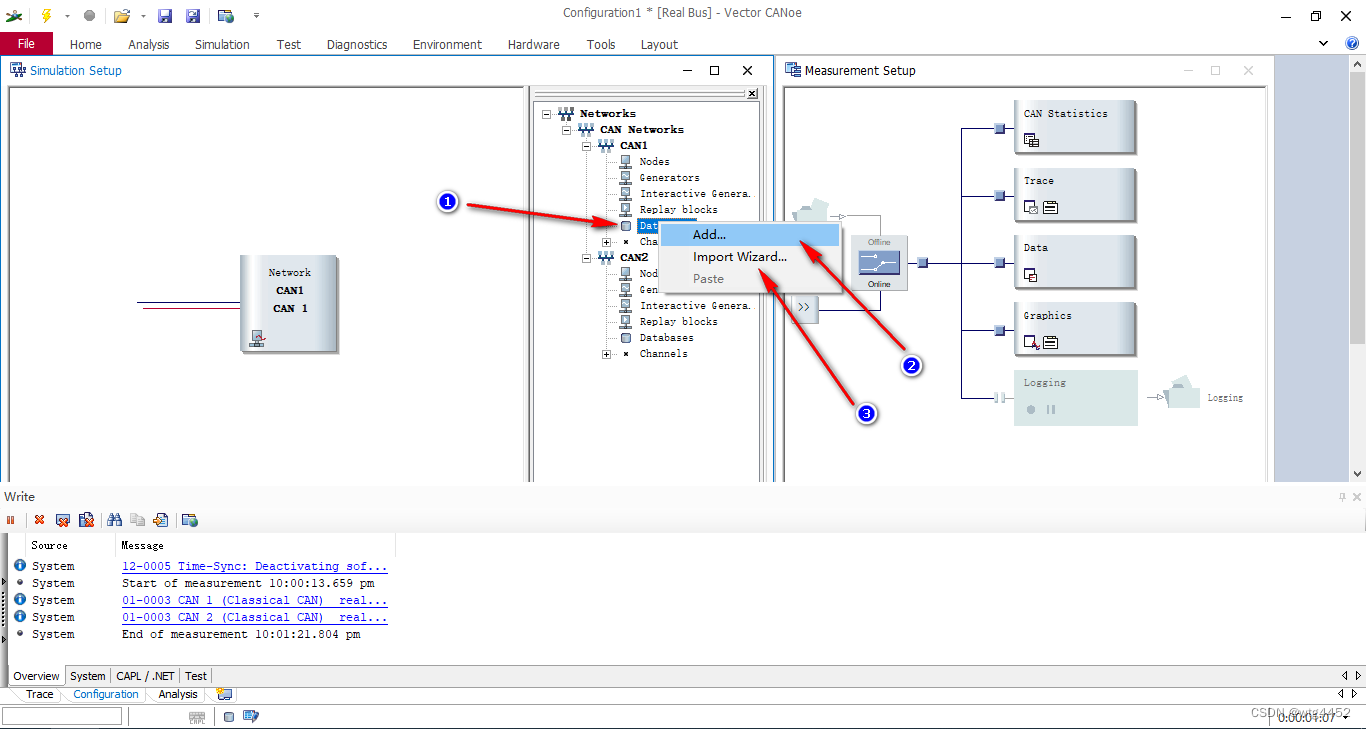Click the database cylinder icon in status bar
The image size is (1366, 729).
[x=229, y=716]
